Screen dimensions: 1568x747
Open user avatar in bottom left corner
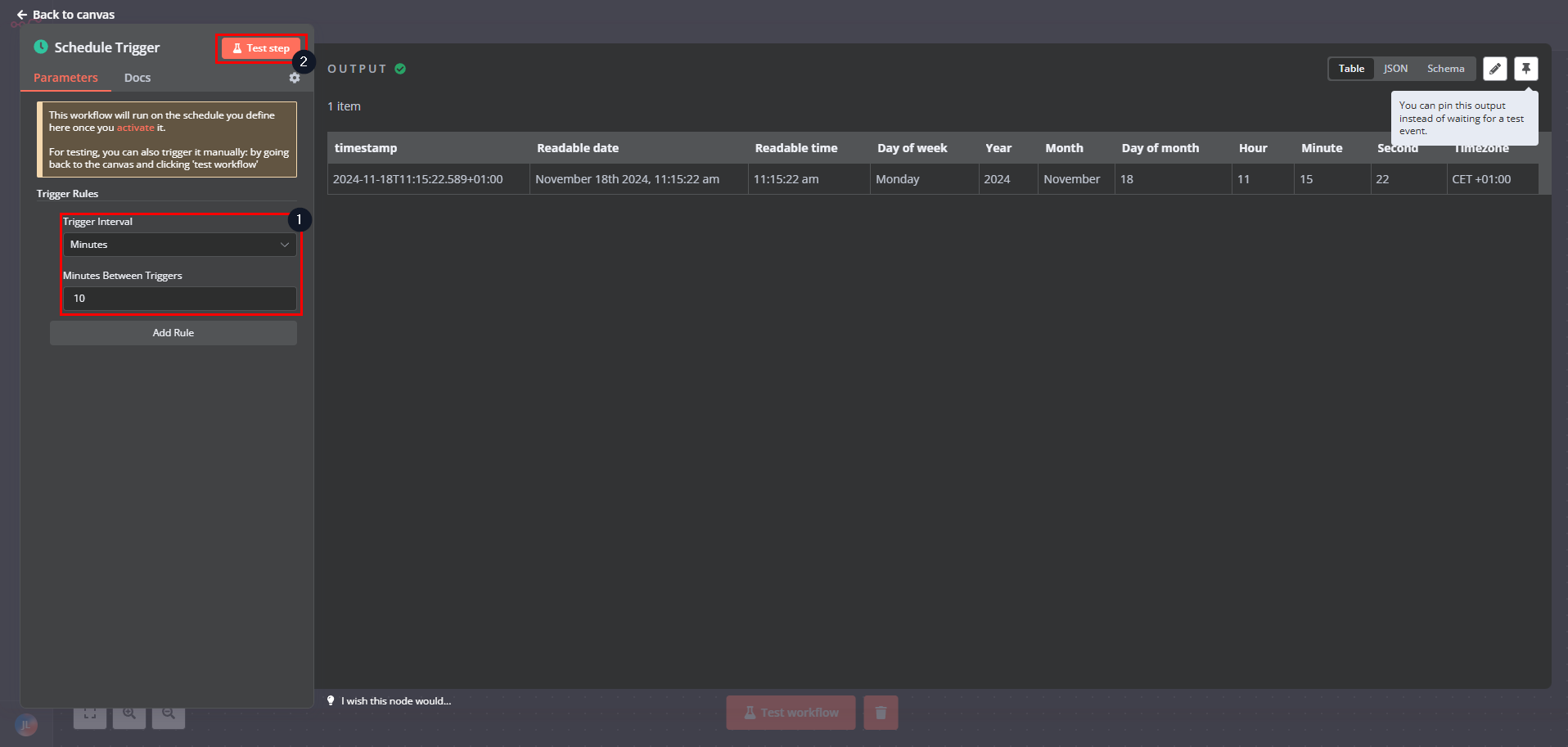26,725
